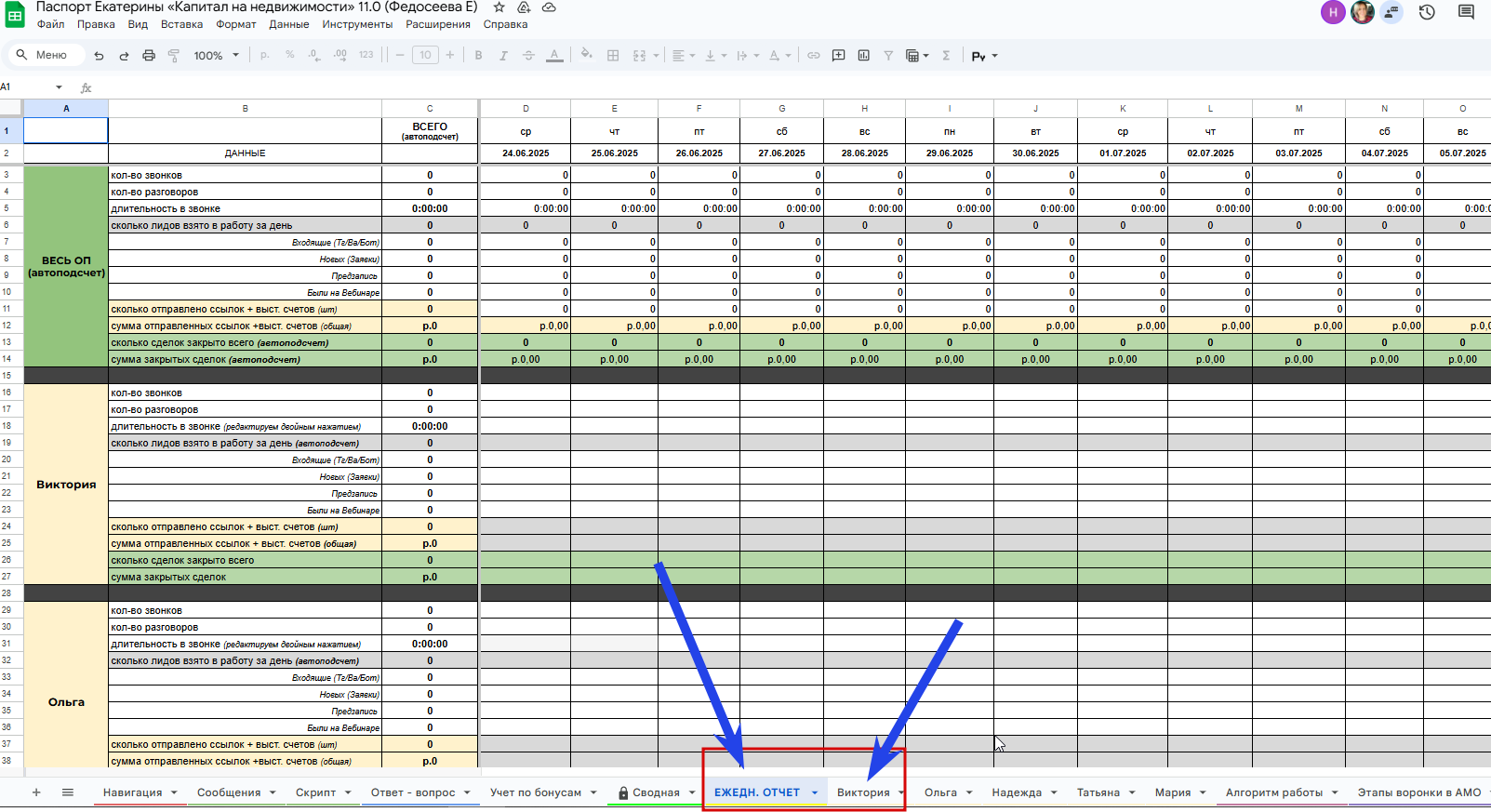Decrease decimal places icon

[314, 56]
